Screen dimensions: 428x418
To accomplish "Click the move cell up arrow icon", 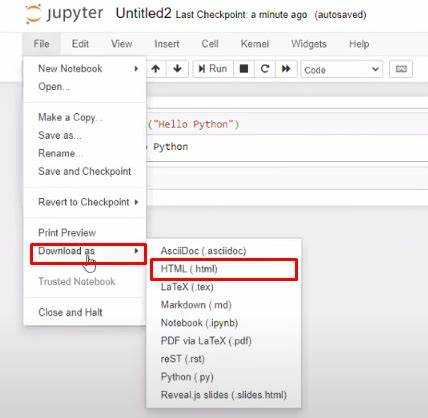I will pos(156,69).
